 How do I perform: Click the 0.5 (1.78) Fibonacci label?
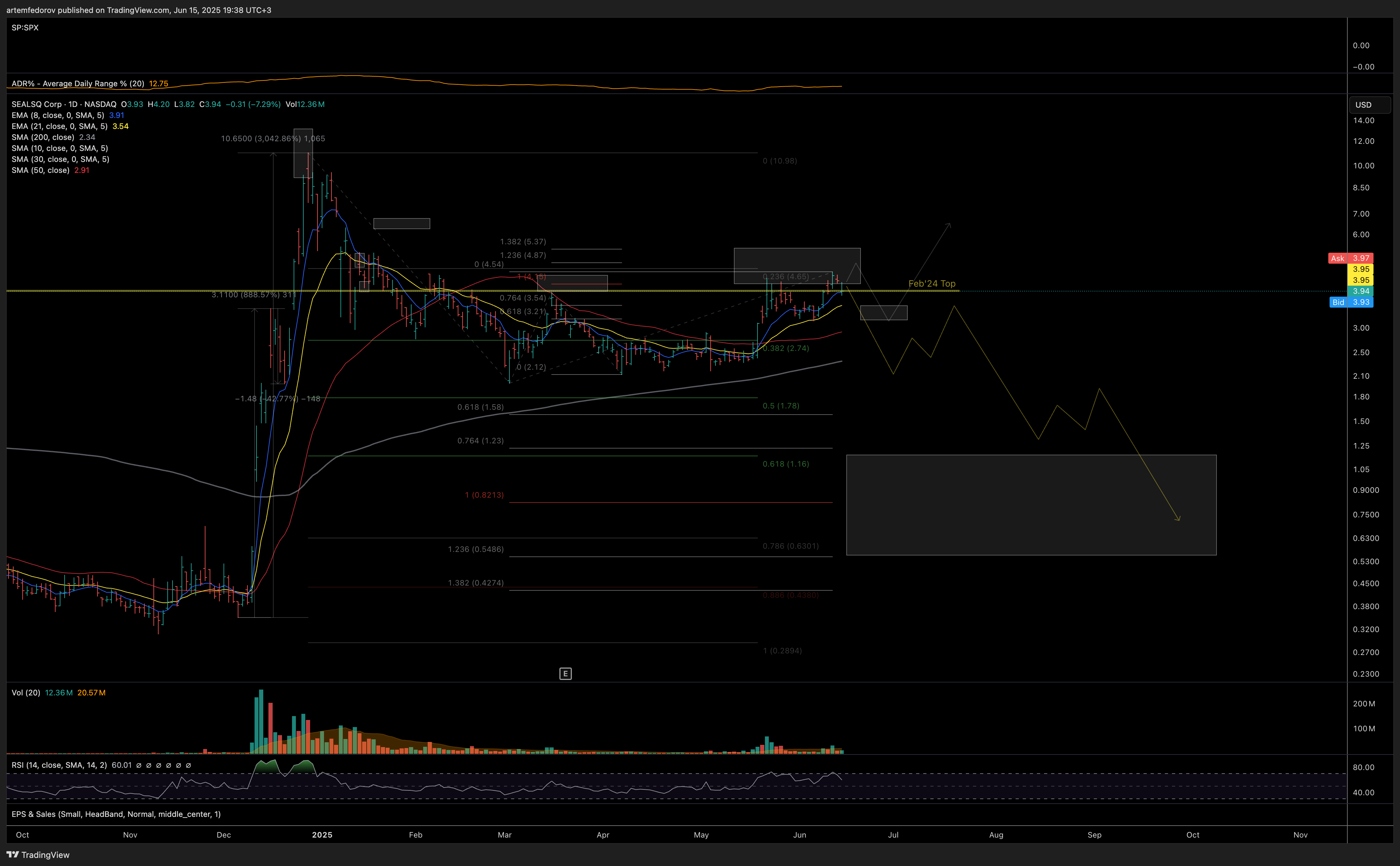(781, 406)
